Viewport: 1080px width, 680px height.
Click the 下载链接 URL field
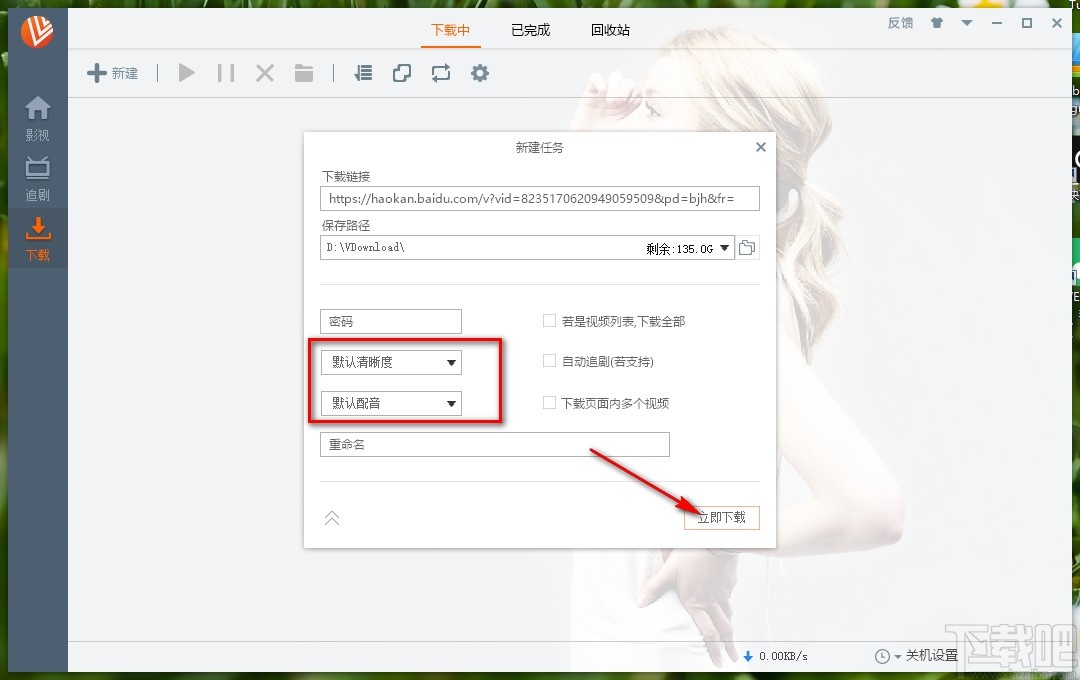point(539,198)
